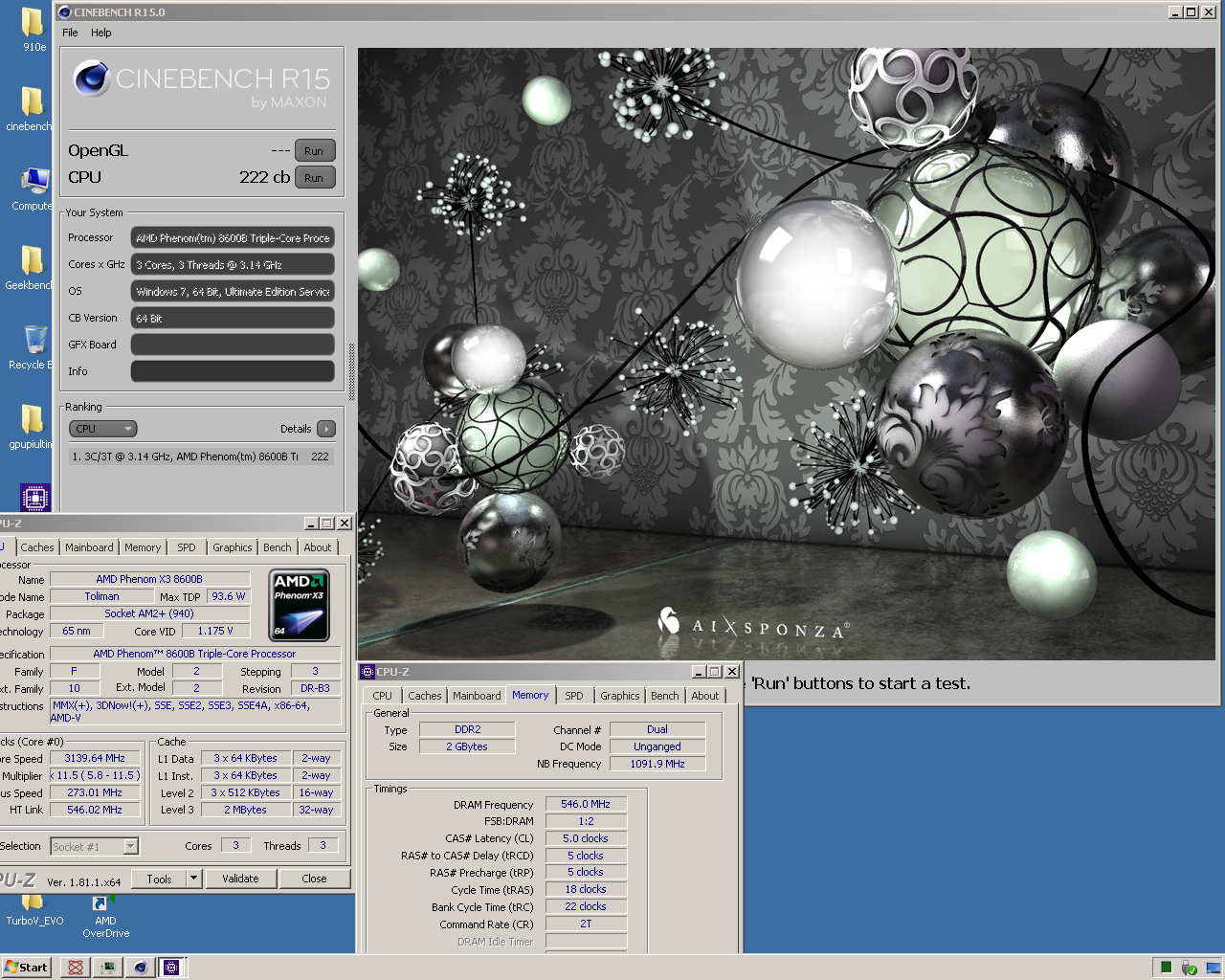Click the Close button in CPU-Z

click(x=314, y=879)
